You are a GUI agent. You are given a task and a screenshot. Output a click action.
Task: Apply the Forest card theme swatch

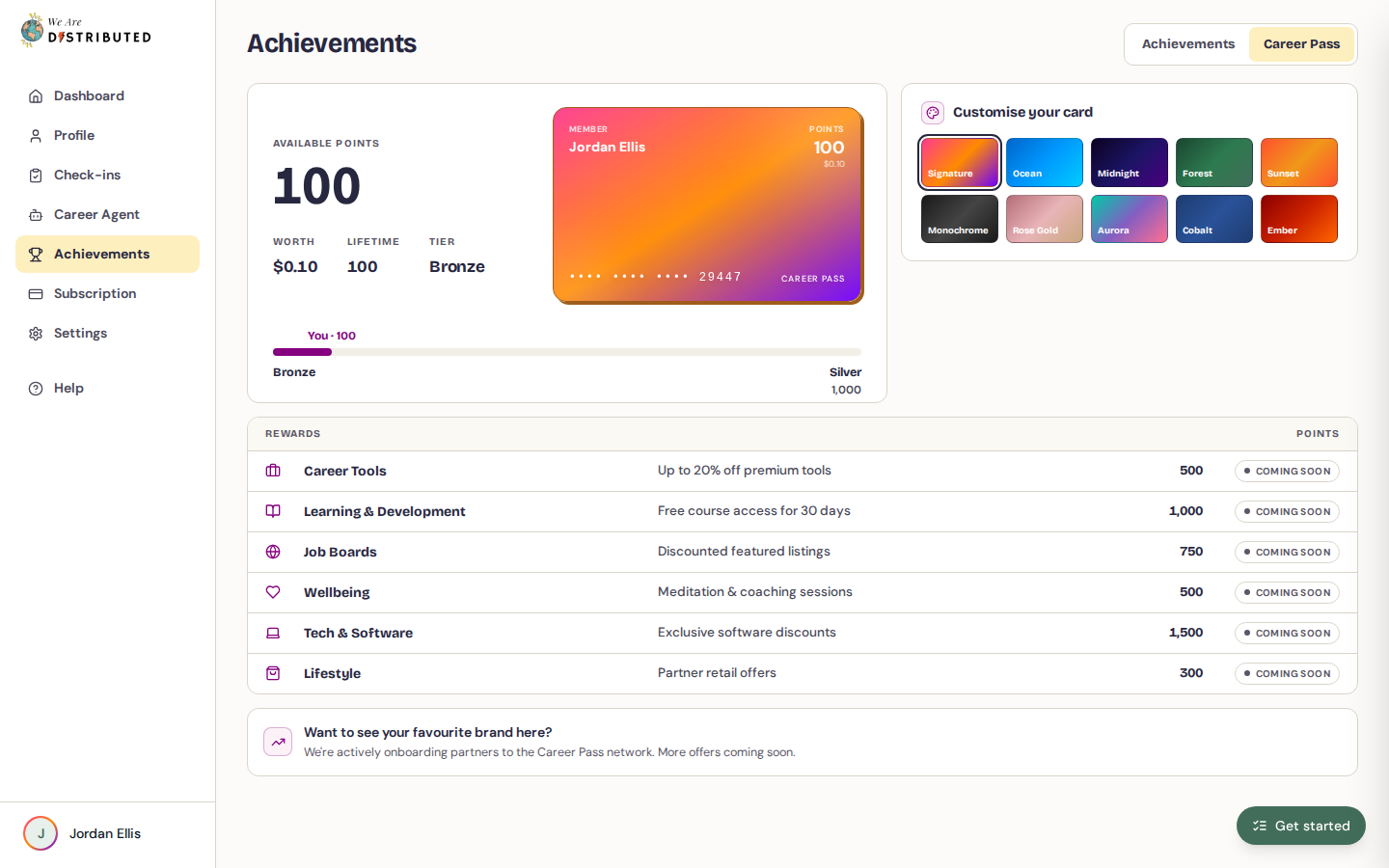[1214, 162]
